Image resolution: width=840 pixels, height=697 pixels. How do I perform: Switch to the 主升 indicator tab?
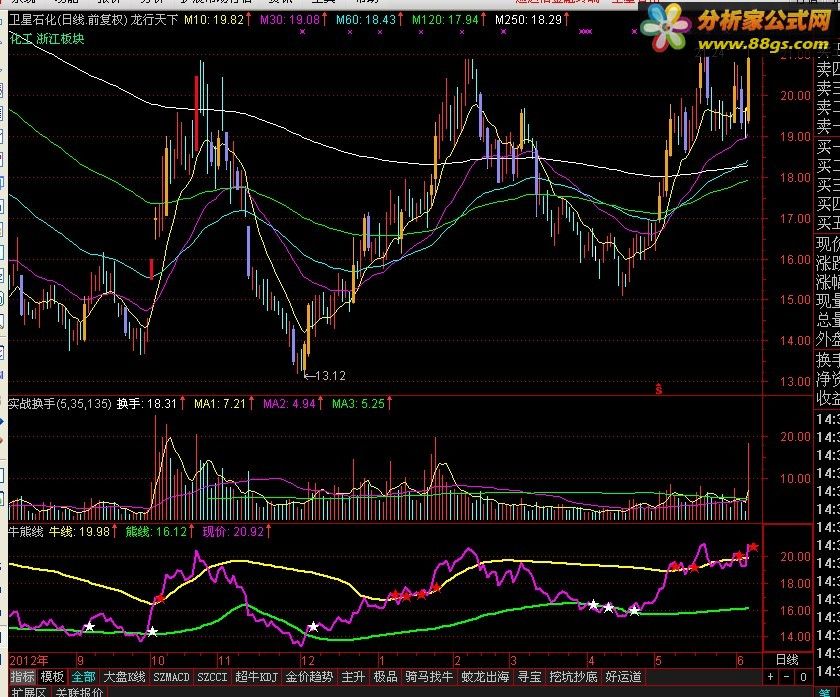click(353, 677)
